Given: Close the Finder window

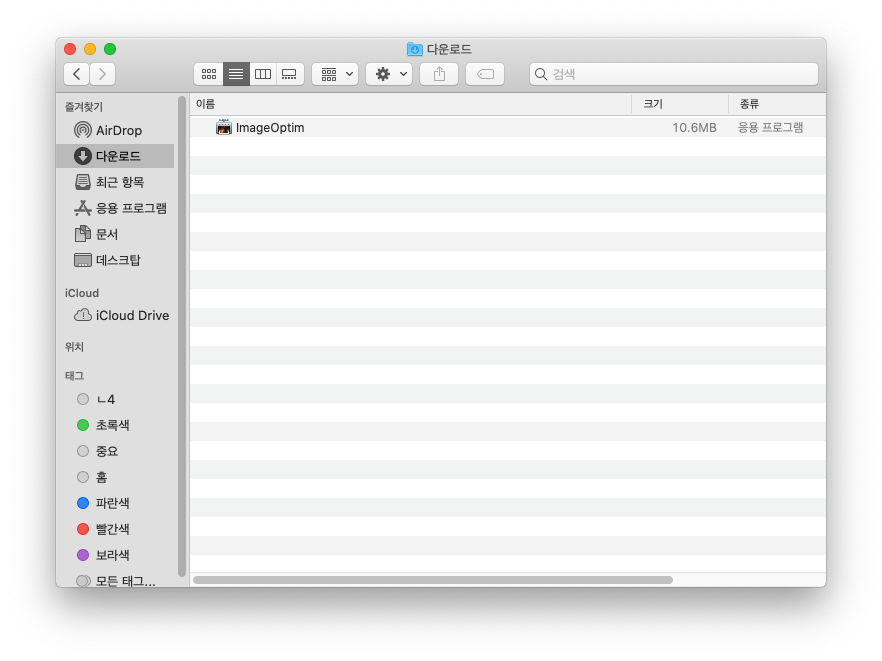Looking at the screenshot, I should pos(70,49).
